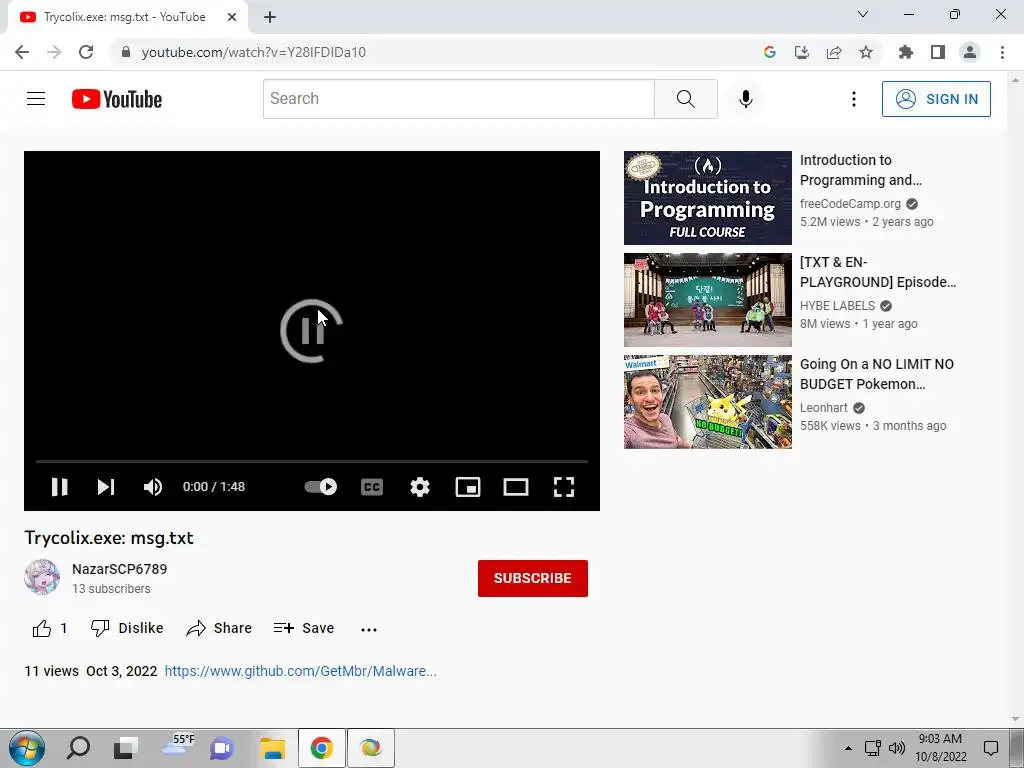Close the Trycolix.exe tab
This screenshot has width=1024, height=768.
(x=232, y=18)
